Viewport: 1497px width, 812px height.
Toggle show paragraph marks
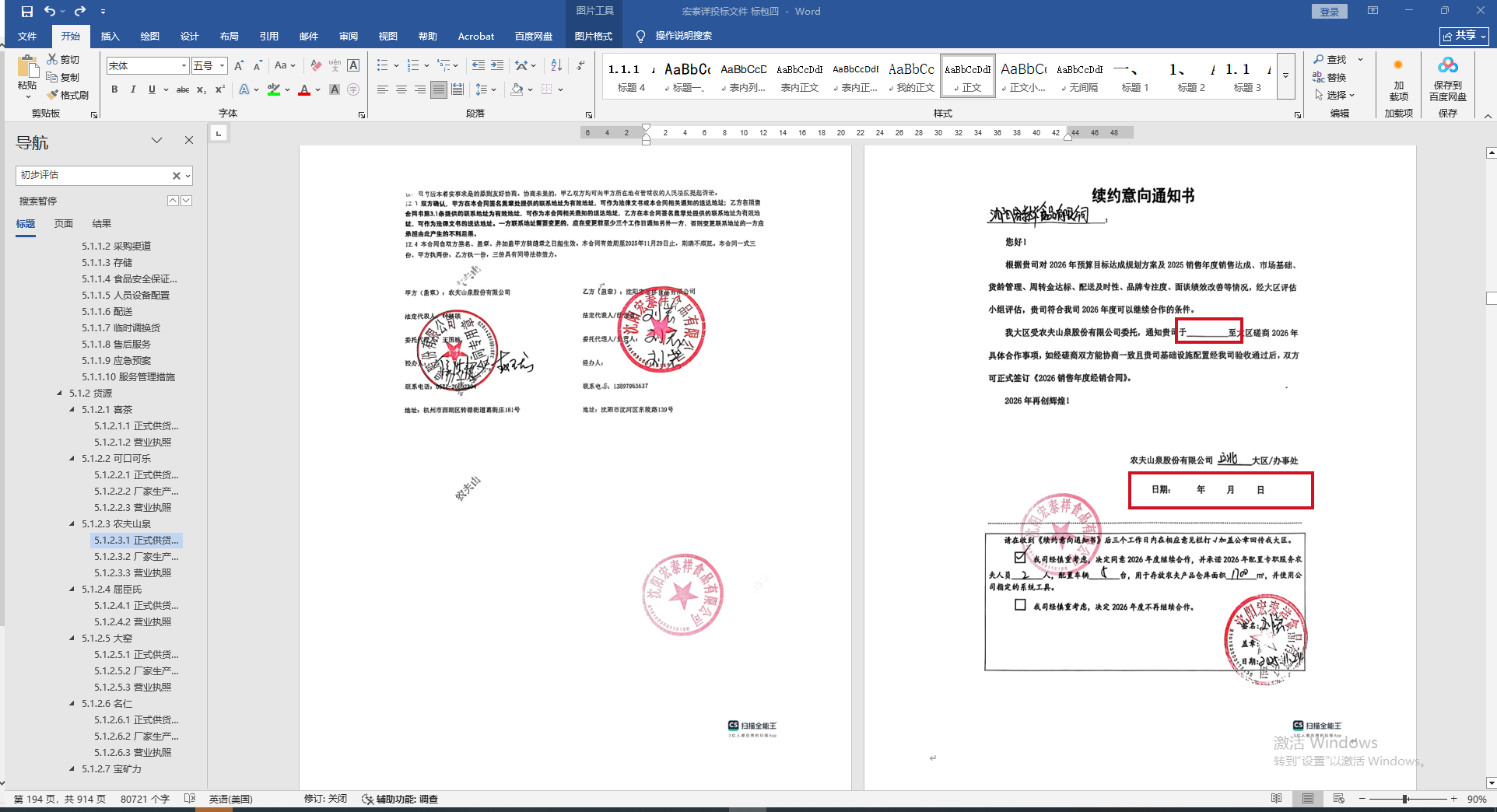click(580, 65)
